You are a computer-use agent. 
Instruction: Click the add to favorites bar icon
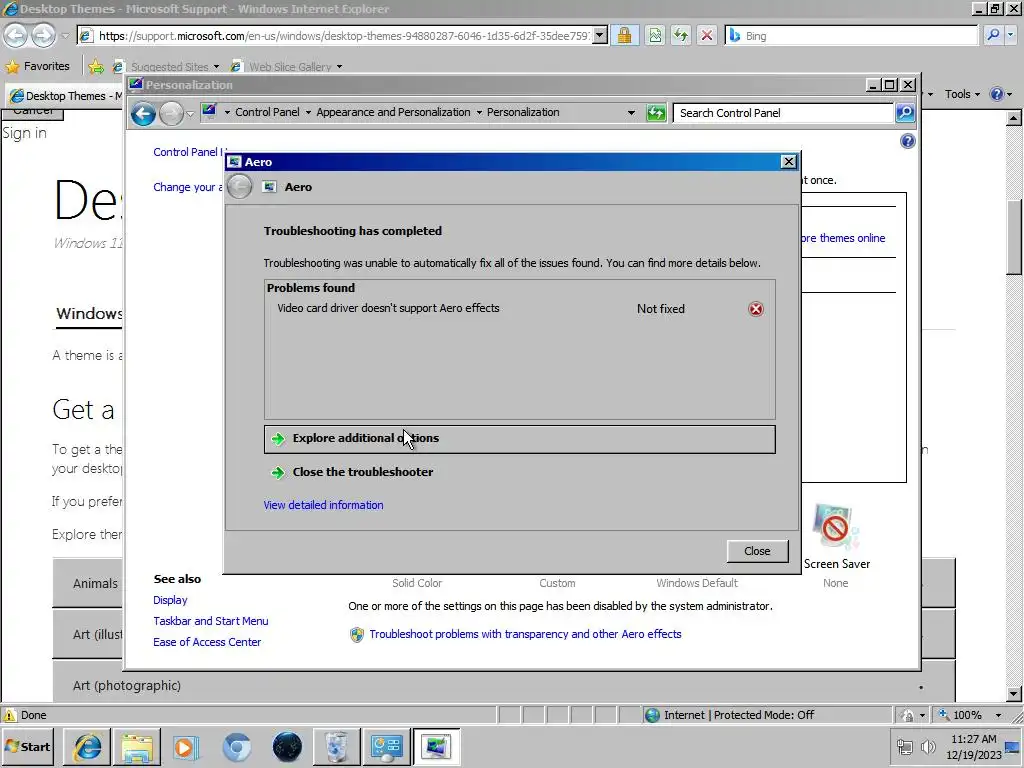96,66
